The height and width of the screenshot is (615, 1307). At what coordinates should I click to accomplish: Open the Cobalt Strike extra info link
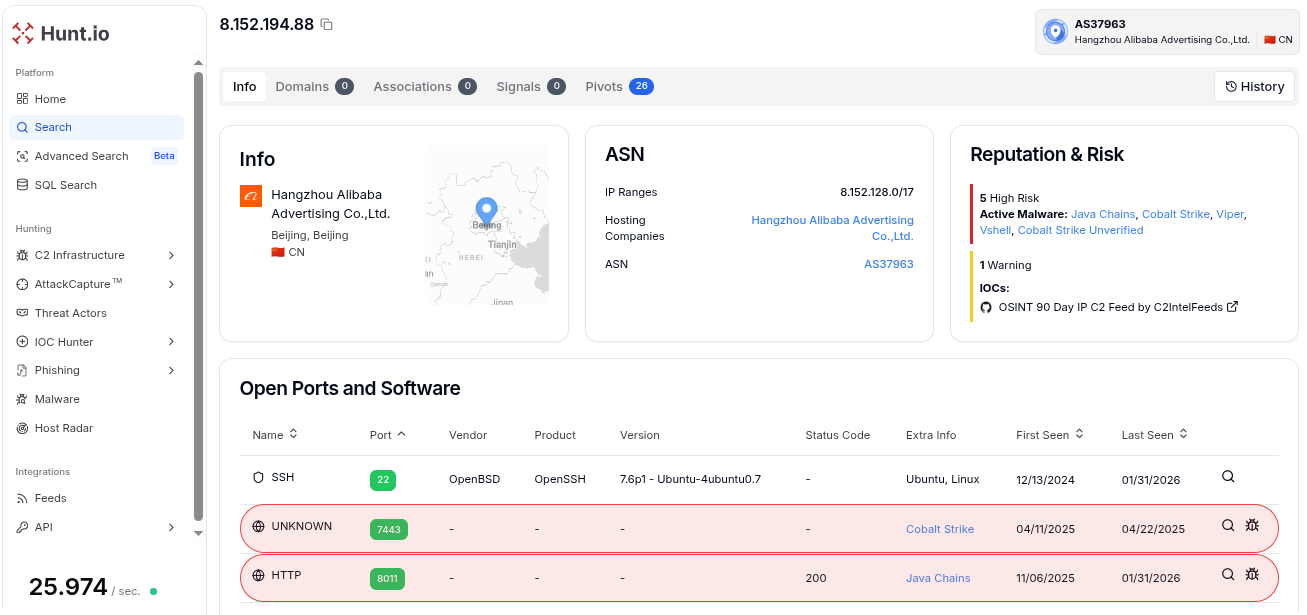(939, 529)
